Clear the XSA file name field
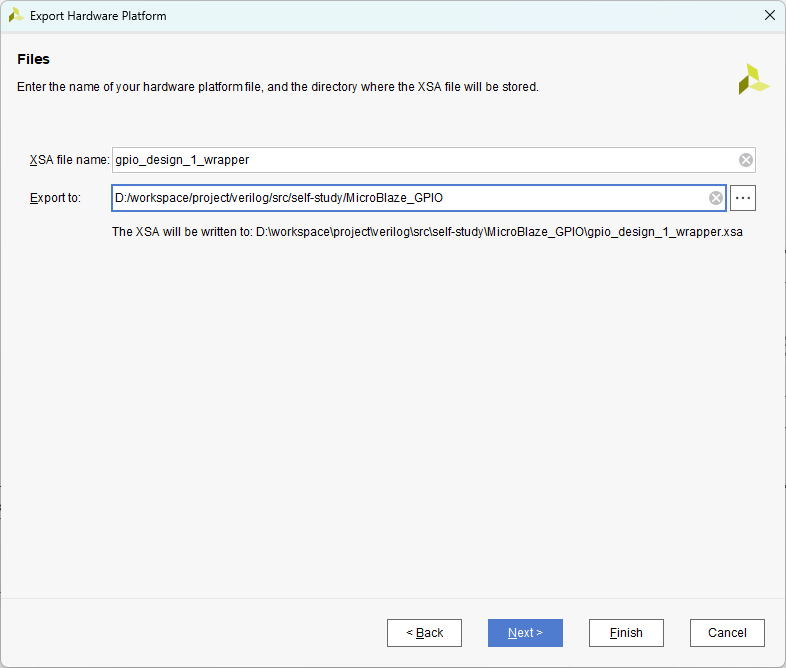Image resolution: width=786 pixels, height=668 pixels. pos(745,160)
